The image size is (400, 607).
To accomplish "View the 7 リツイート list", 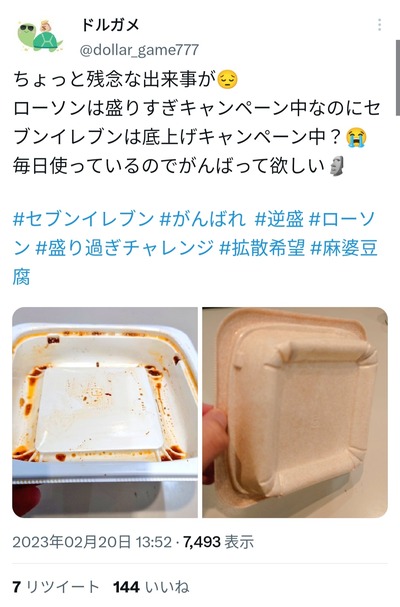I will [x=55, y=587].
